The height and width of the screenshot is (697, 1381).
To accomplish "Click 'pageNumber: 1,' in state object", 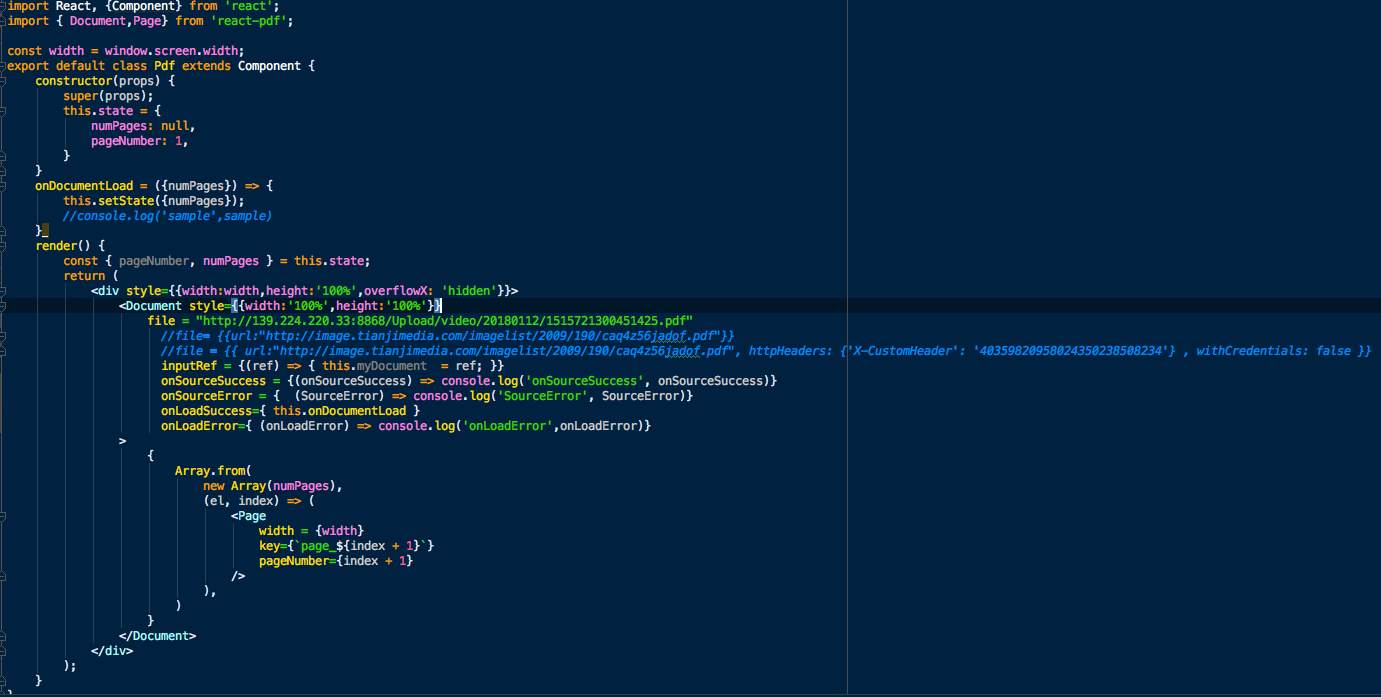I will click(x=140, y=141).
